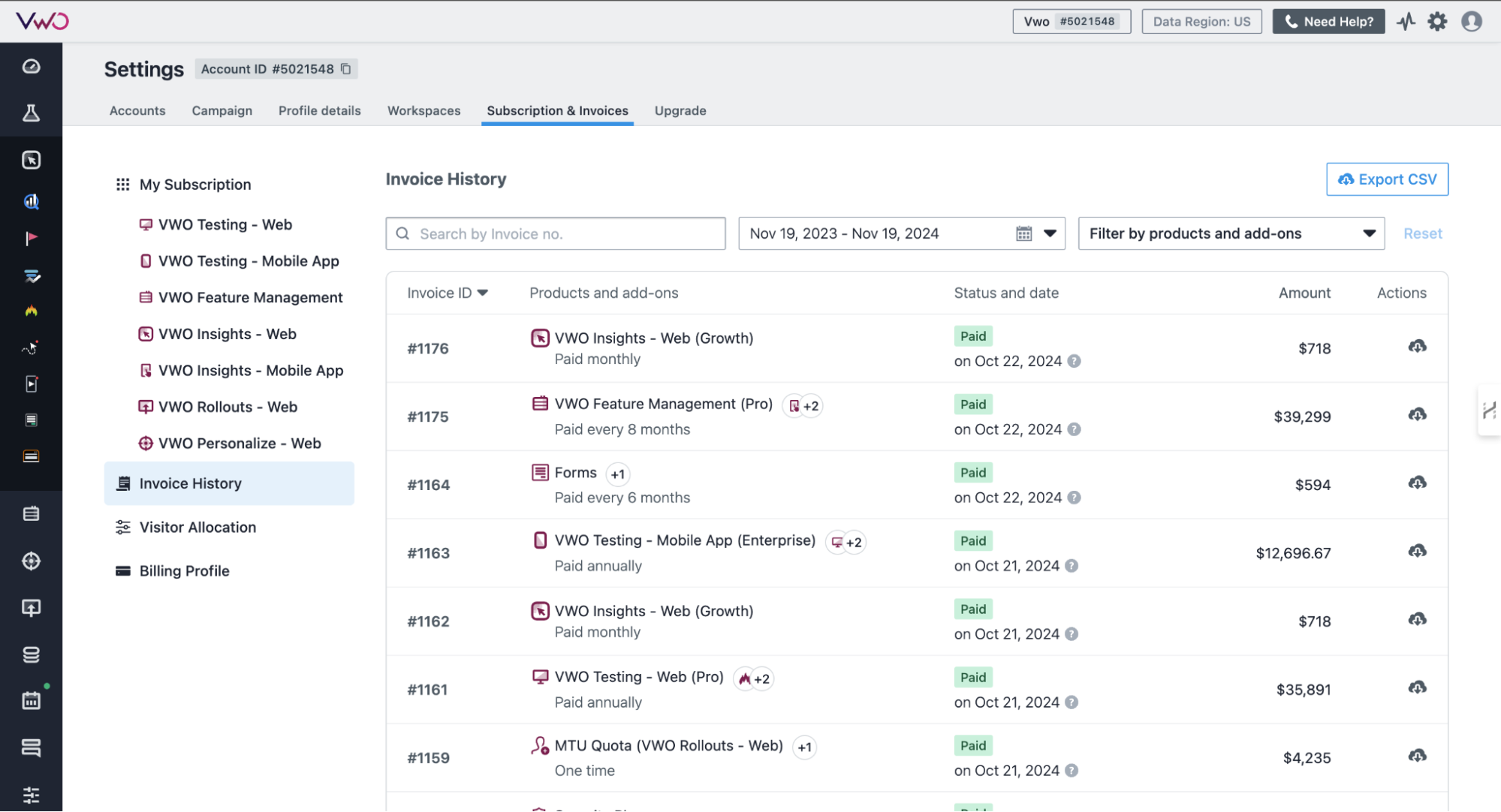Click the Need Help? button
Viewport: 1501px width, 812px height.
[x=1328, y=21]
